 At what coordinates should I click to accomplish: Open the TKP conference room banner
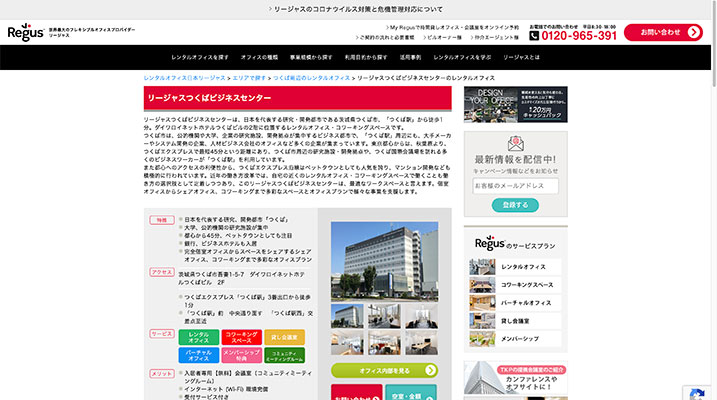(515, 378)
